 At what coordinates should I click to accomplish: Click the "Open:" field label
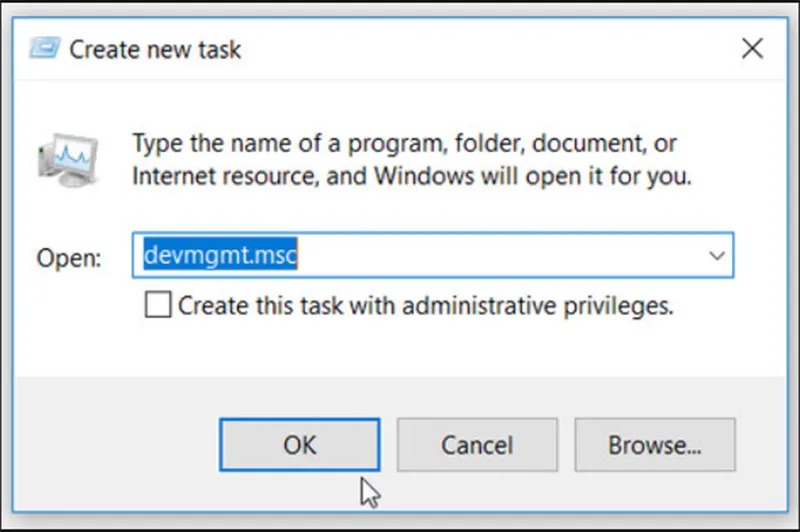69,258
